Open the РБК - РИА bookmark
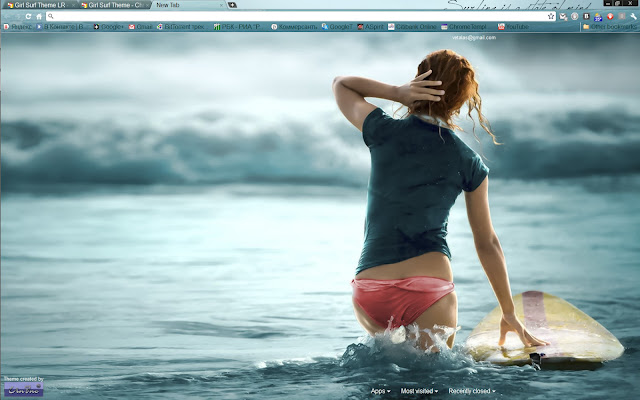This screenshot has height=400, width=640. click(x=238, y=27)
